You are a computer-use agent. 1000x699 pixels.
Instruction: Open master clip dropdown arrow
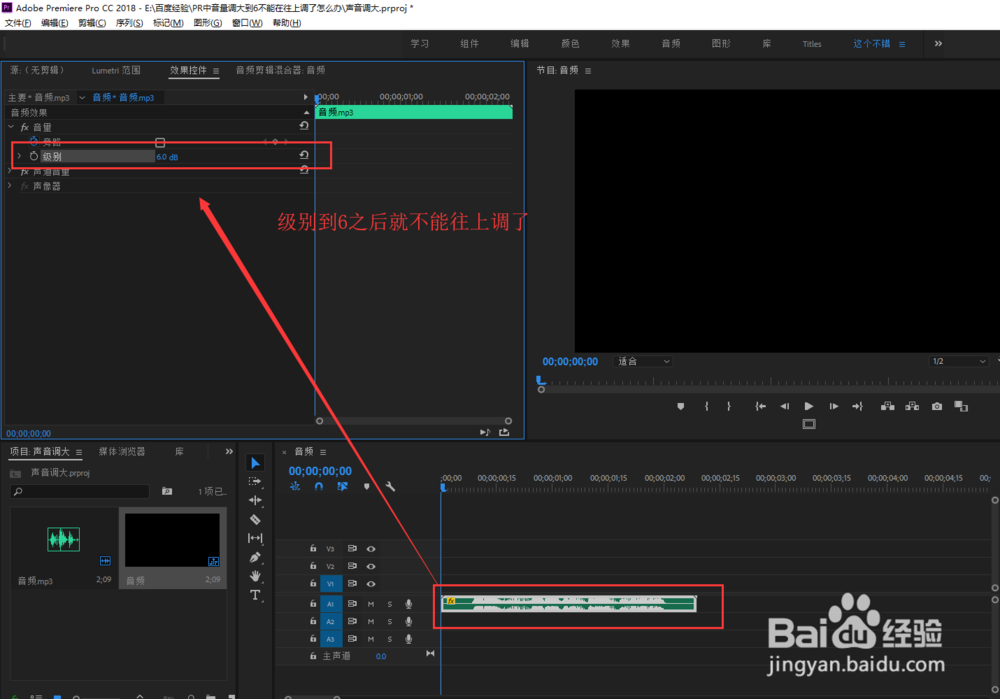tap(82, 98)
